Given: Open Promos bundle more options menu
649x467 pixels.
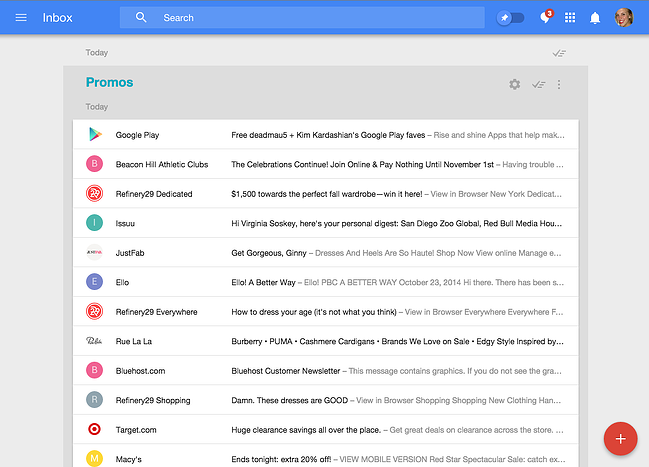Looking at the screenshot, I should coord(559,84).
